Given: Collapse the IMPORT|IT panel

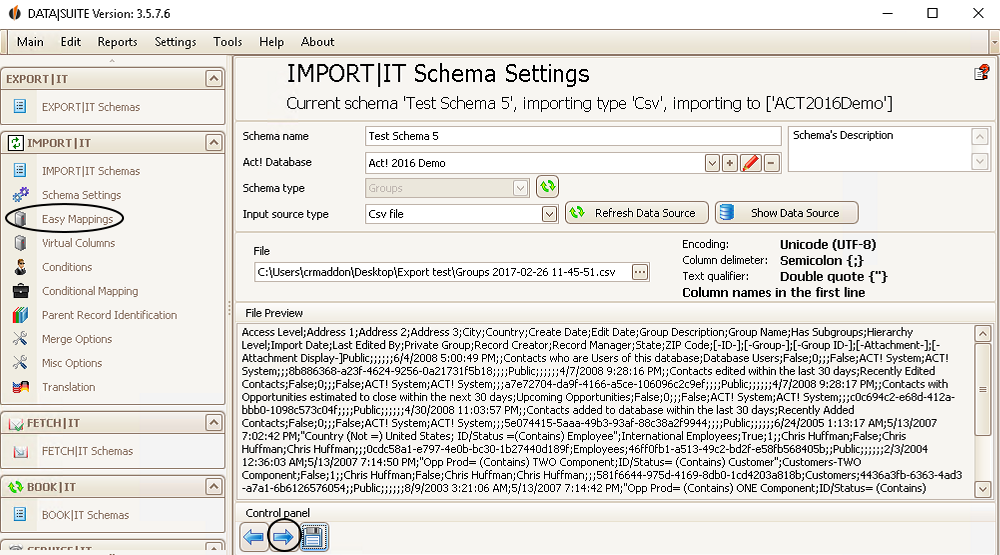Looking at the screenshot, I should 214,142.
